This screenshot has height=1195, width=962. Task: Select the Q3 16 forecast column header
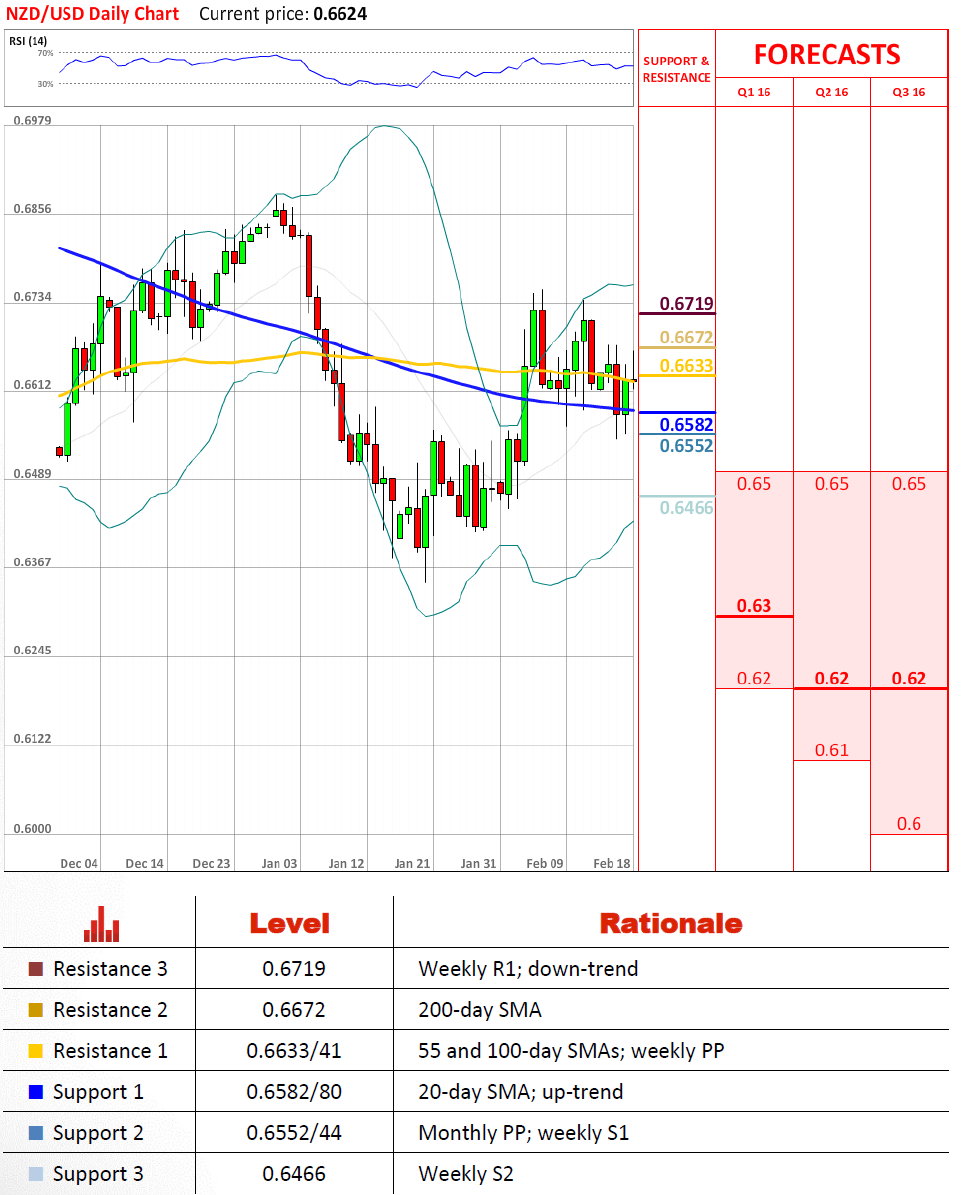(909, 92)
